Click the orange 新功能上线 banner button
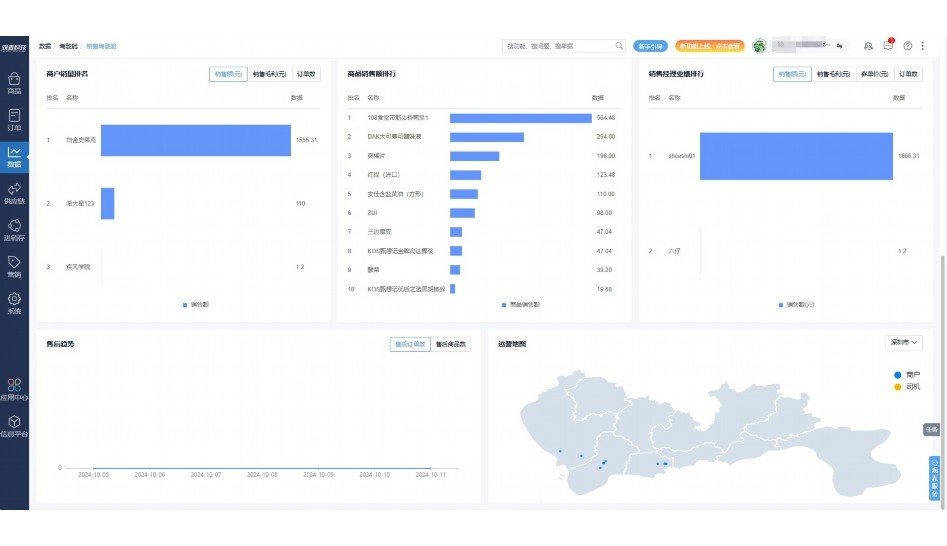Image resolution: width=947 pixels, height=546 pixels. [709, 46]
